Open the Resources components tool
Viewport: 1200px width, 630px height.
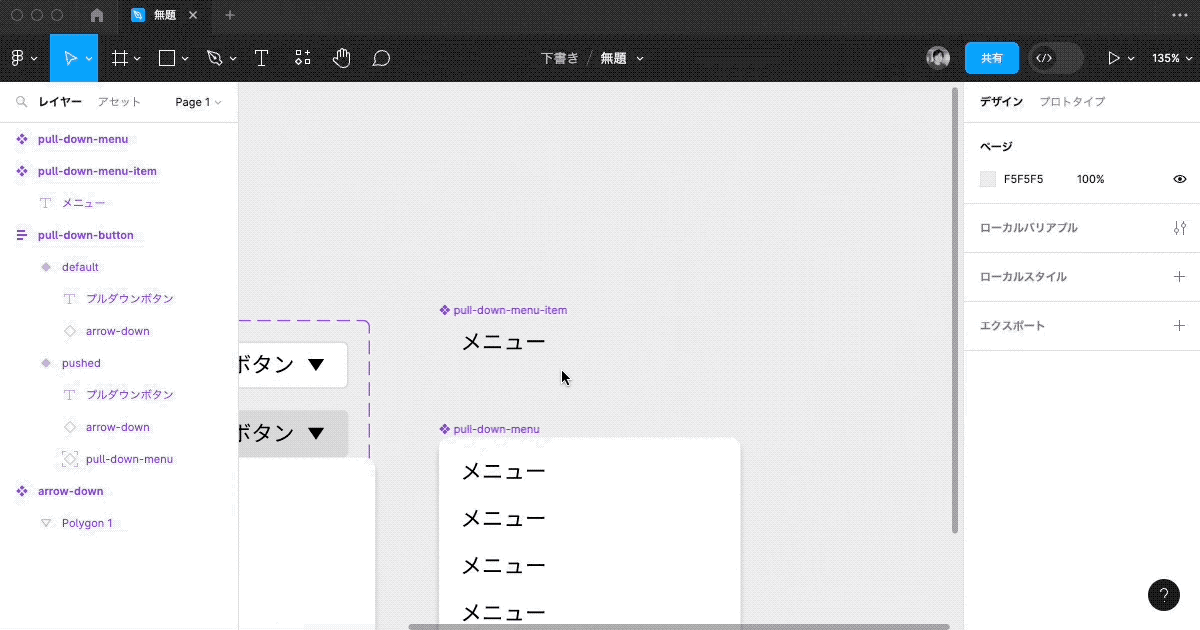pyautogui.click(x=303, y=58)
